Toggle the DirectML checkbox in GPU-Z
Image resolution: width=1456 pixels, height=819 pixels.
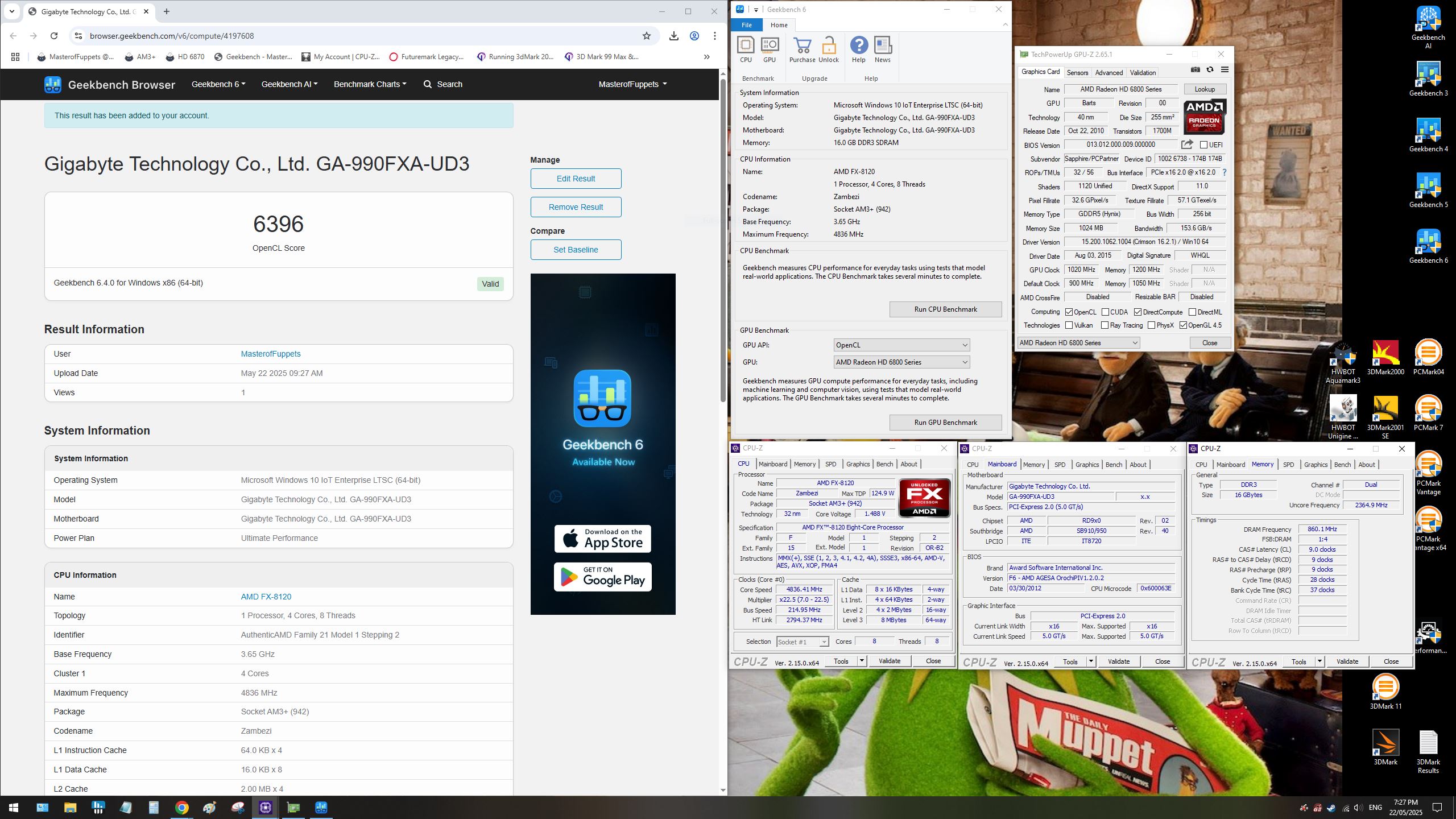[1192, 312]
